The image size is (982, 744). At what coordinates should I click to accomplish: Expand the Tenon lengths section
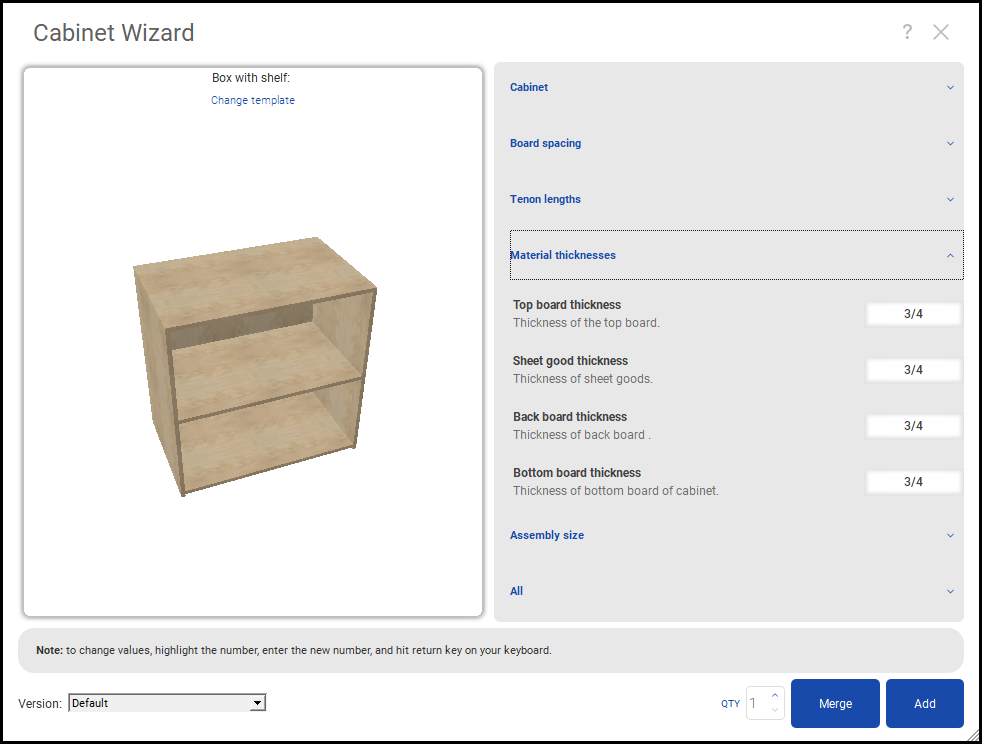click(736, 199)
